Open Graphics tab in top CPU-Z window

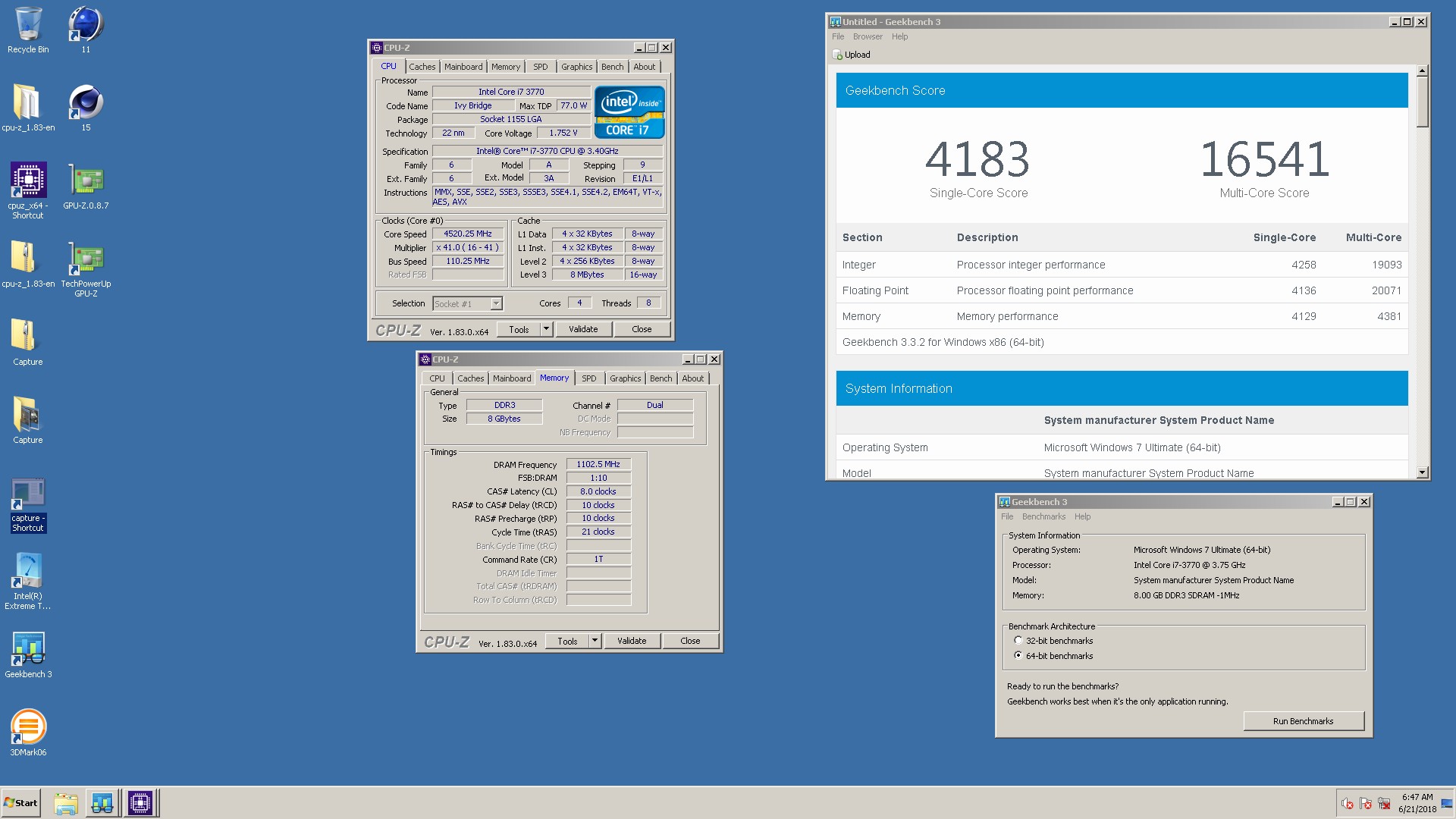pyautogui.click(x=577, y=67)
